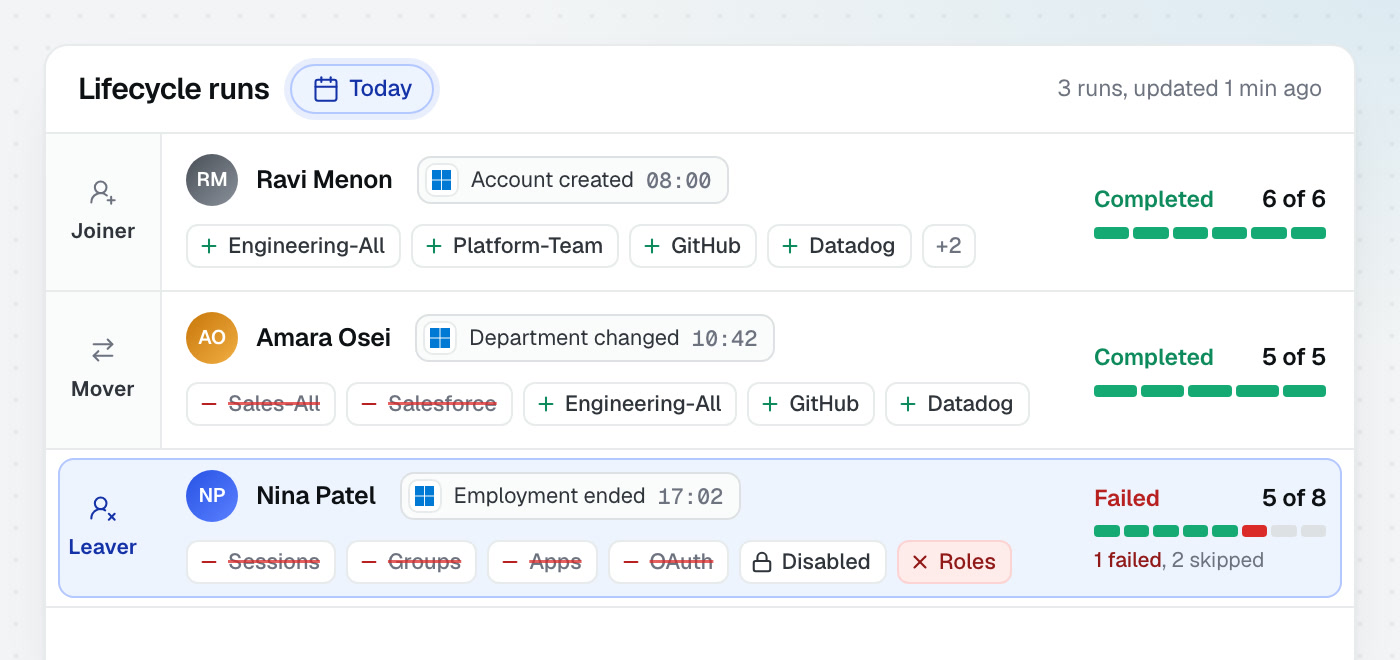Click the struck-through Apps chip
Screen dimensions: 1400x660
(x=542, y=562)
